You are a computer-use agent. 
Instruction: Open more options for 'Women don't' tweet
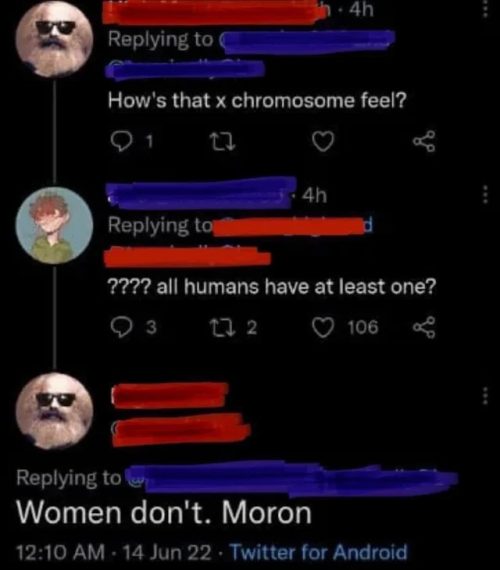(485, 396)
